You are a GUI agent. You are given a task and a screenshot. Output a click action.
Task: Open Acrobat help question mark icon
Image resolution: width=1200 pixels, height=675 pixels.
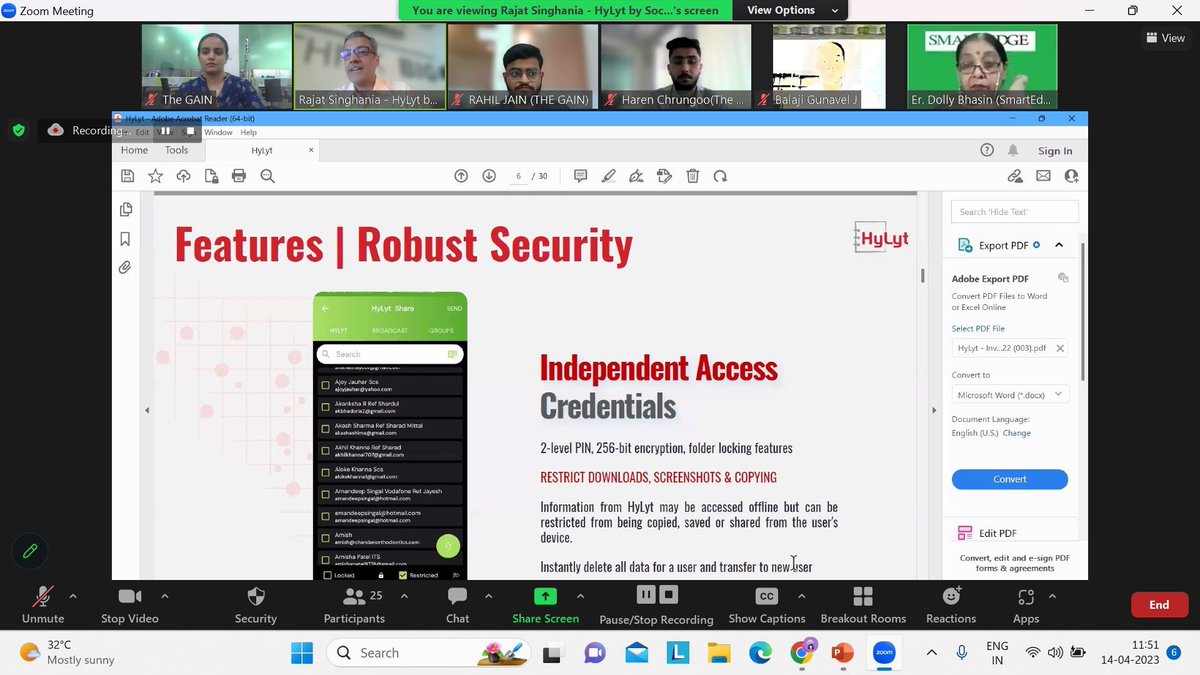[987, 150]
